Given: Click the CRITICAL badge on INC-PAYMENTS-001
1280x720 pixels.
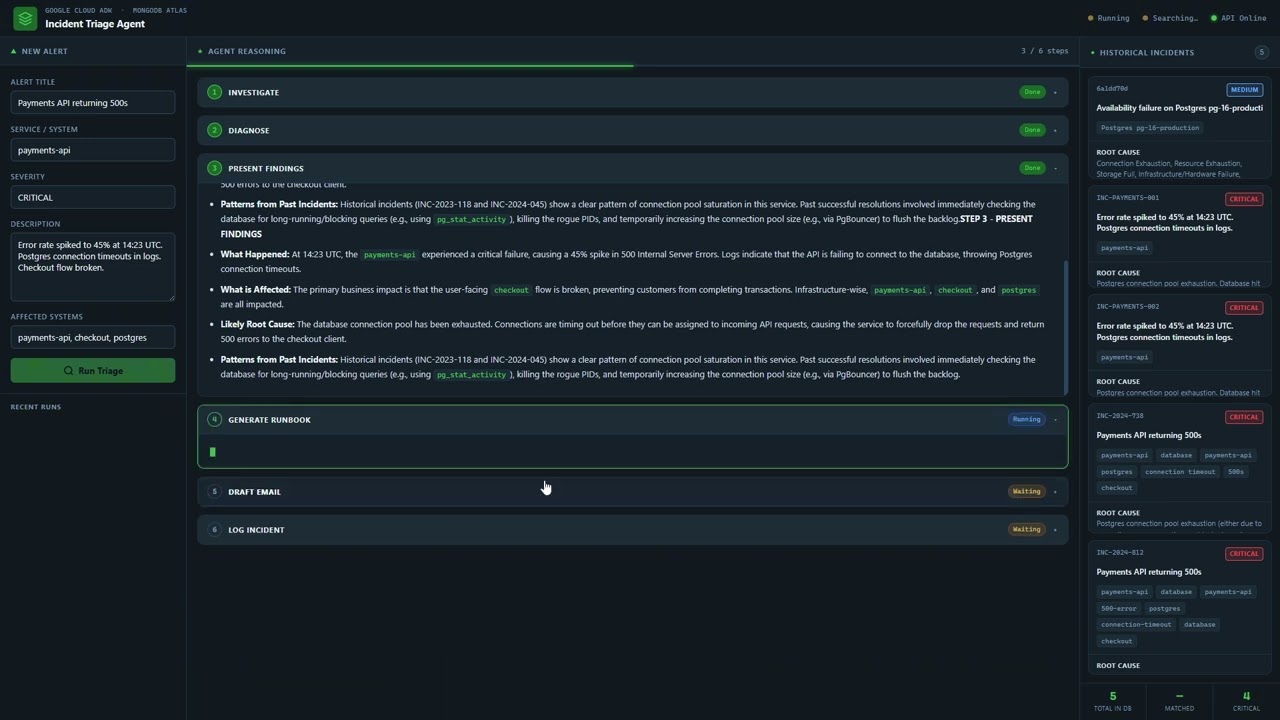Looking at the screenshot, I should [x=1245, y=199].
